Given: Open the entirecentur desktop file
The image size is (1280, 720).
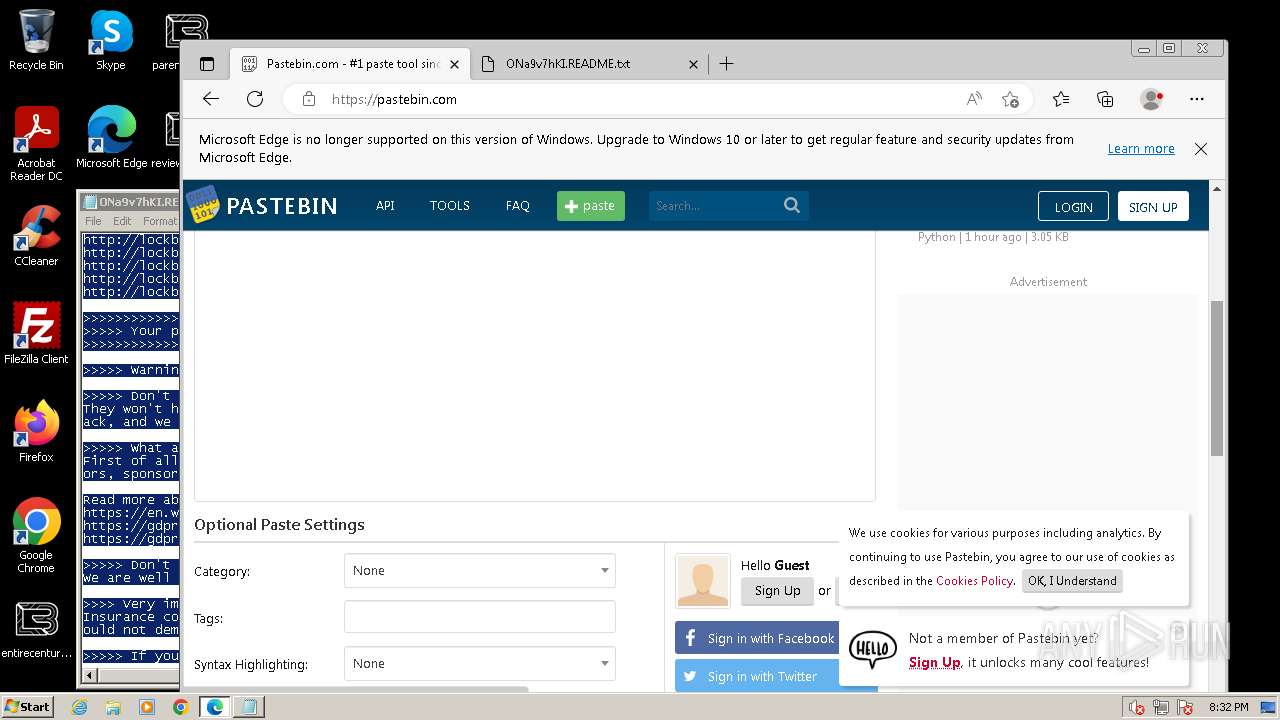Looking at the screenshot, I should (36, 630).
